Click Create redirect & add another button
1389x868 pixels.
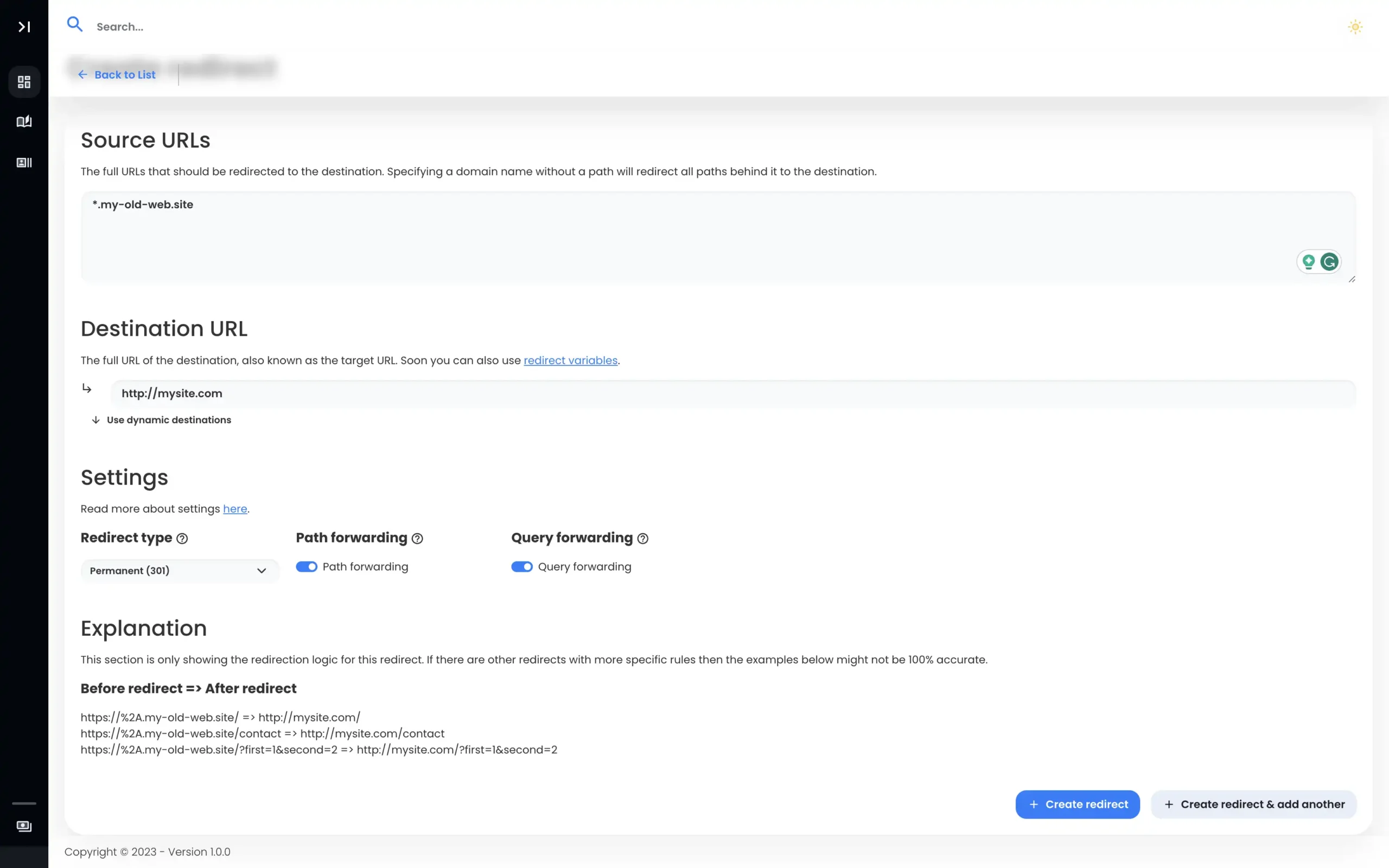click(1253, 804)
